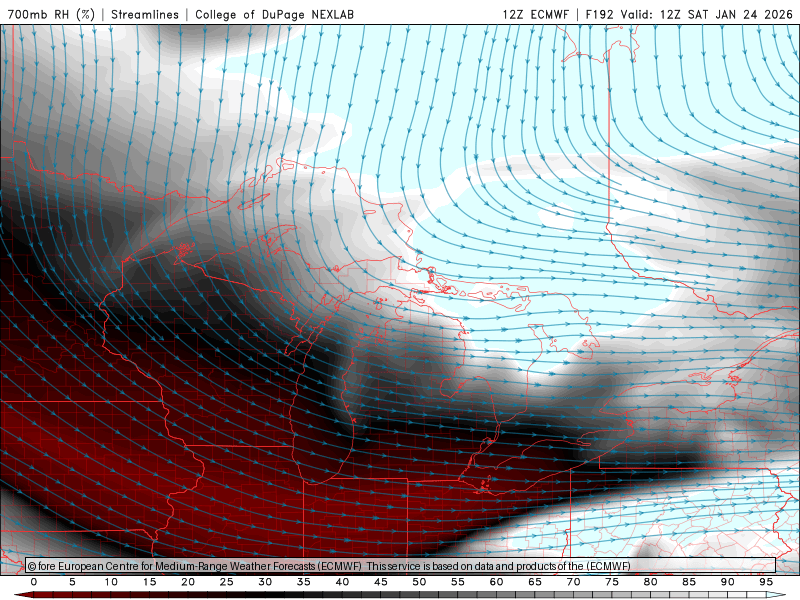Click the color scale label '50'
Image resolution: width=800 pixels, height=600 pixels.
pyautogui.click(x=419, y=582)
